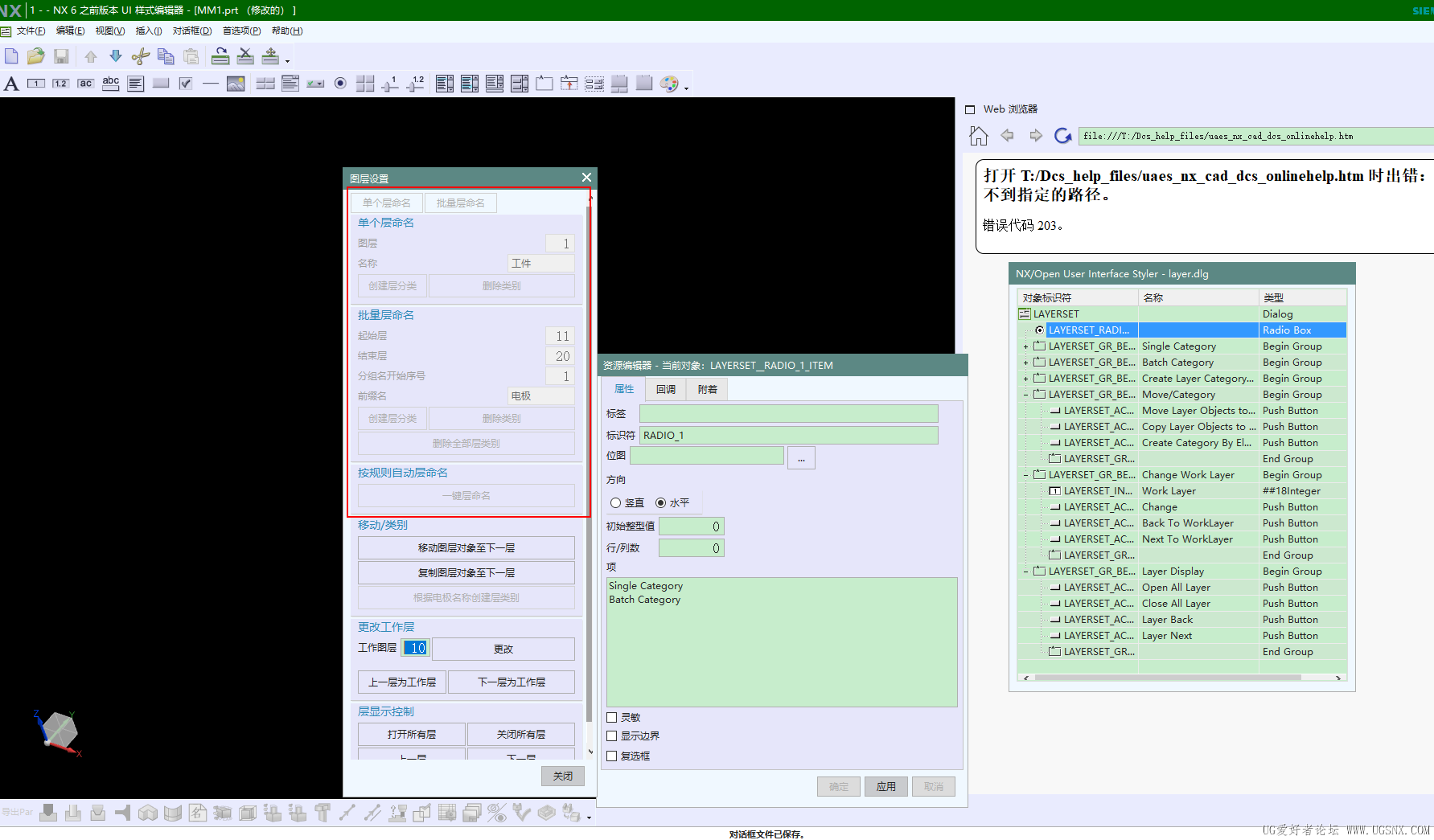Click the 打开所有层 button
Screen dimensions: 1434x840
pos(412,735)
